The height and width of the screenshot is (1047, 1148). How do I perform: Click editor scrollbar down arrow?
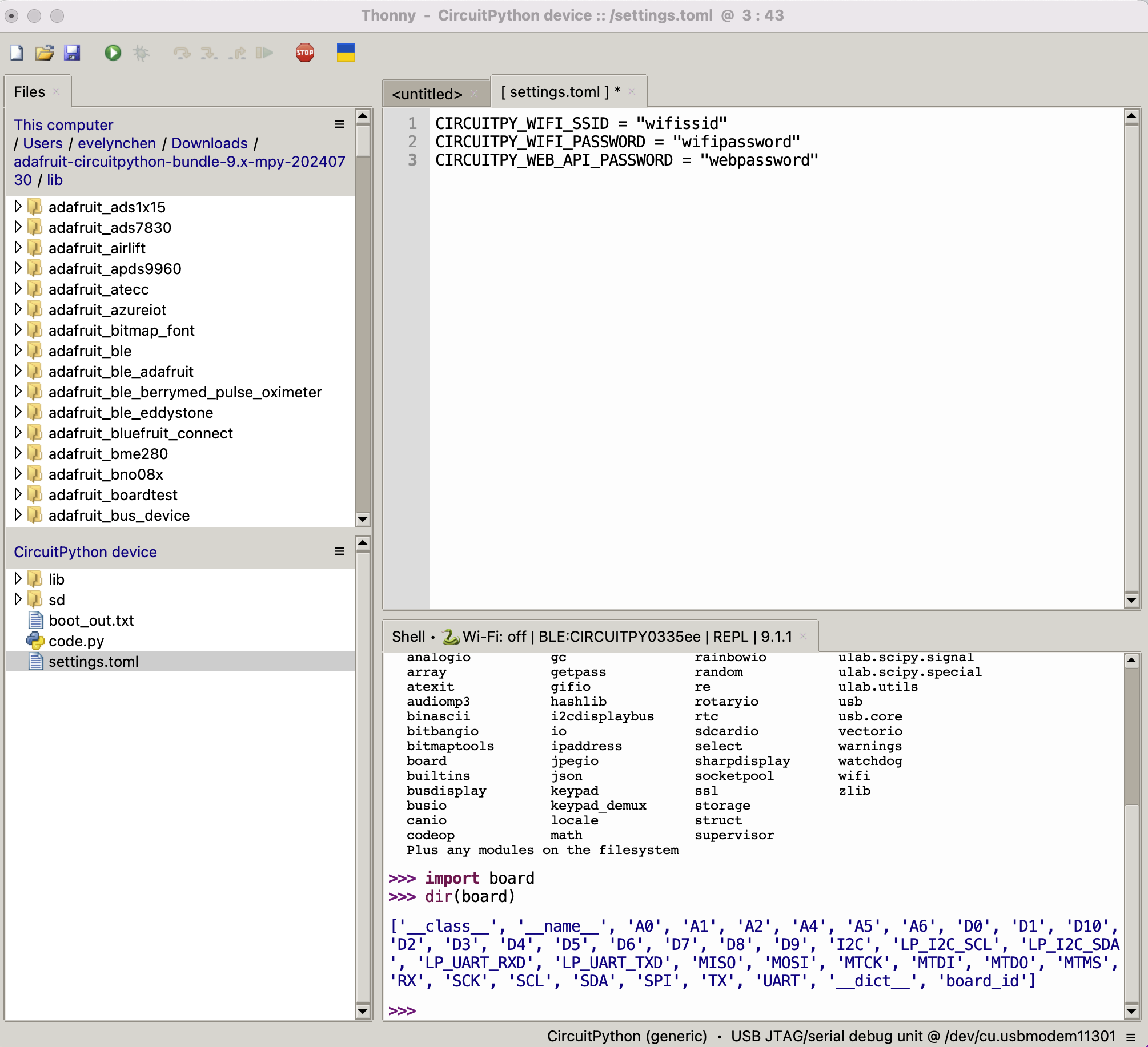pos(1131,600)
